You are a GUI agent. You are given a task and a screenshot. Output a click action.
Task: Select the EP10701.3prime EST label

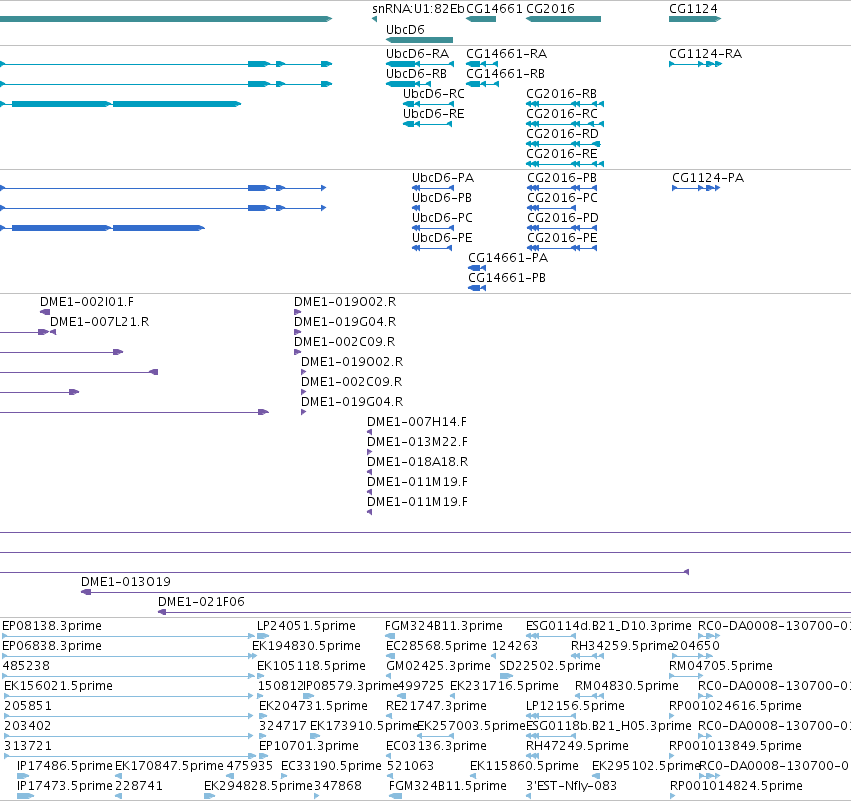click(x=309, y=746)
